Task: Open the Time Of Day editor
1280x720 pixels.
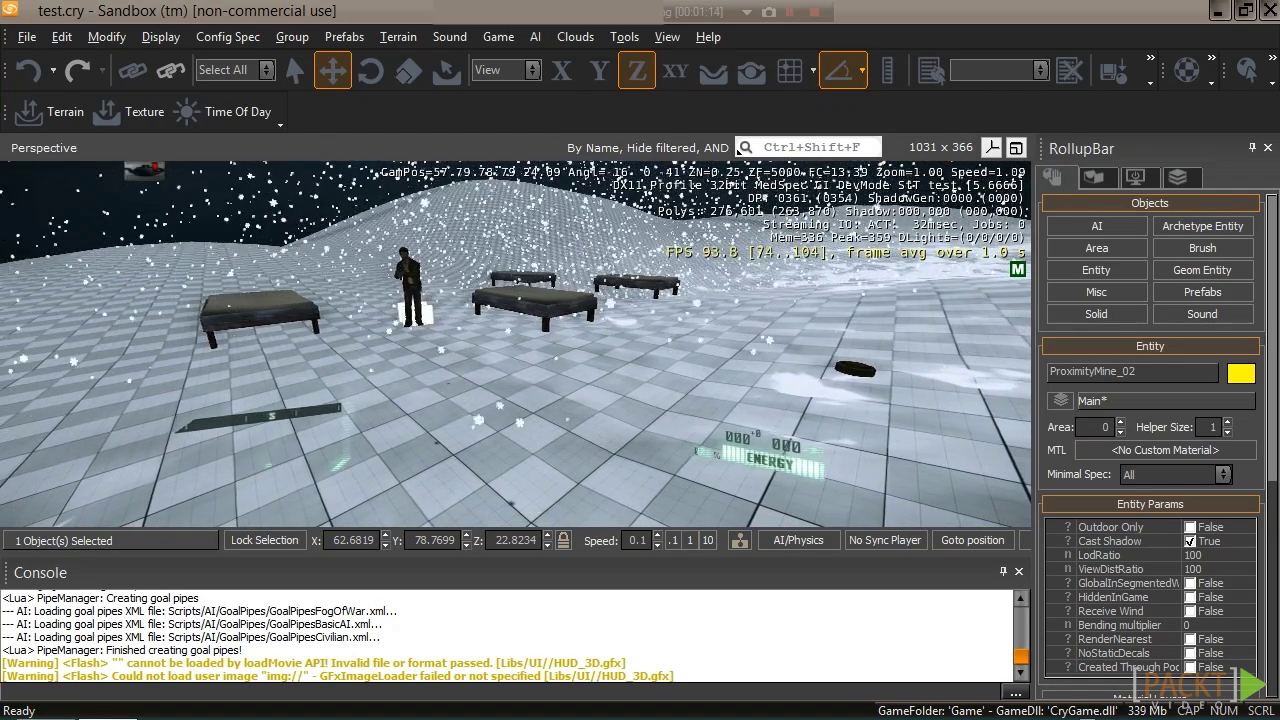Action: [224, 112]
